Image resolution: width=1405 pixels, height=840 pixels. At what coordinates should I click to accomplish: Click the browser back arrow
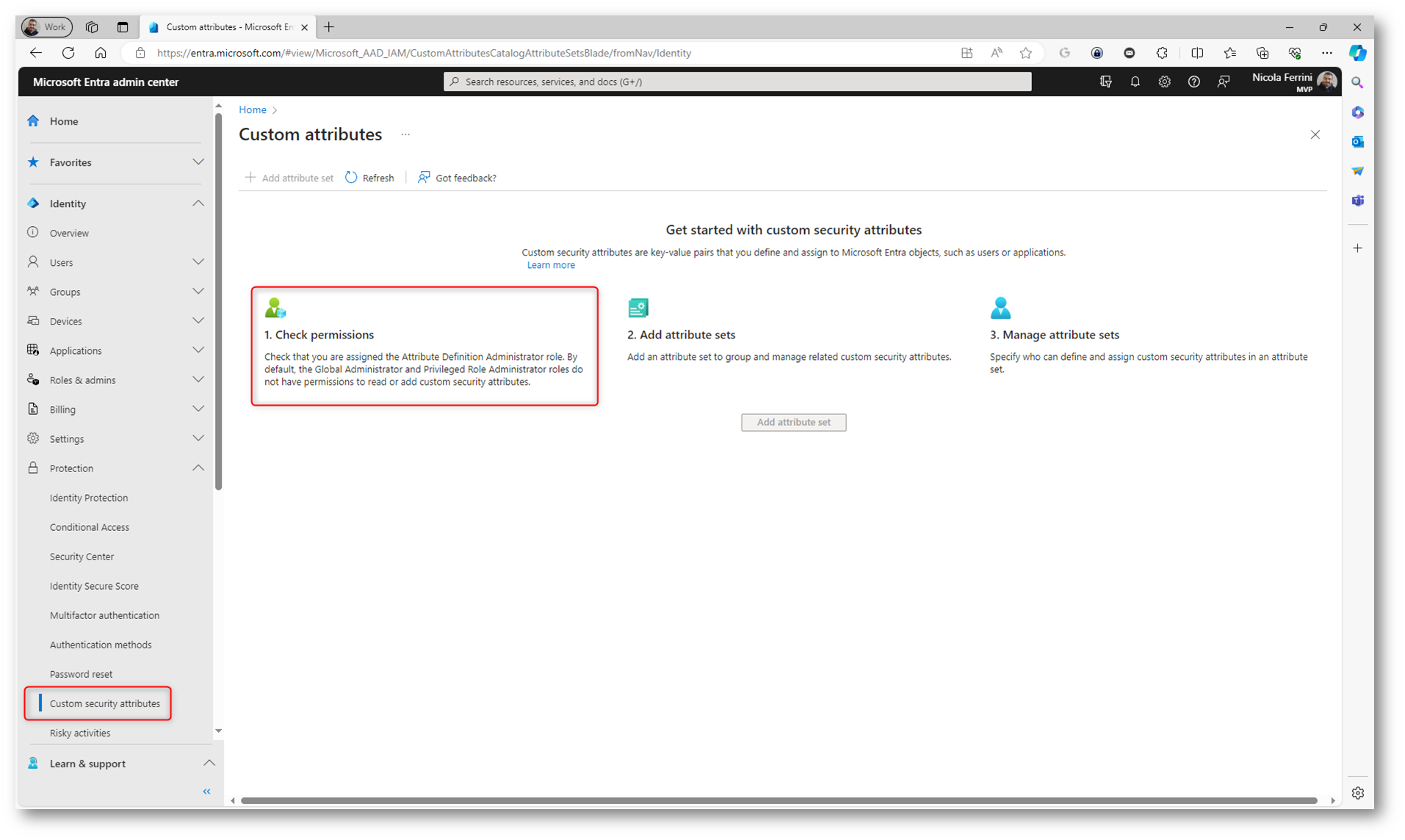35,53
